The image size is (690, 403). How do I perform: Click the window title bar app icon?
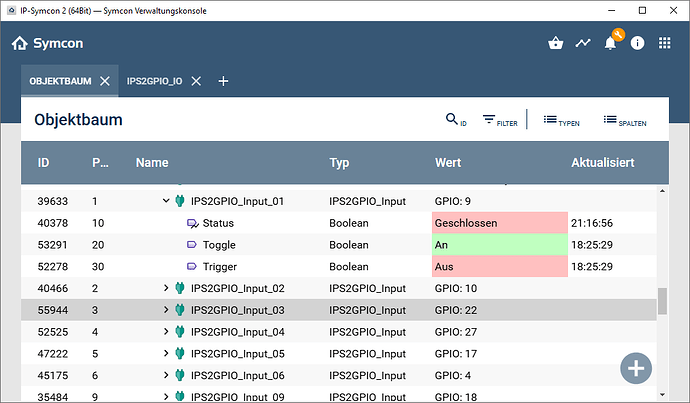coord(11,11)
